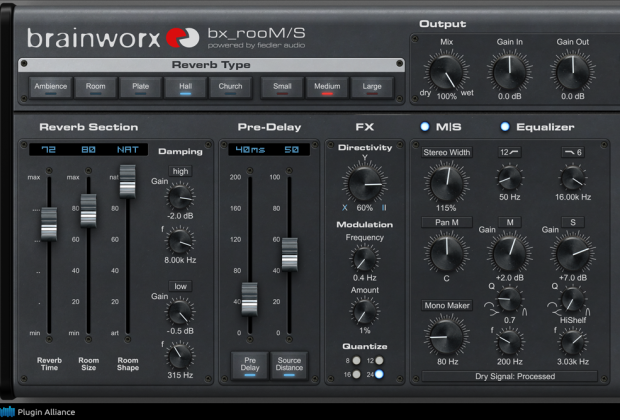The image size is (620, 420).
Task: Click the low damping 315 Hz frequency knob
Action: [x=180, y=356]
